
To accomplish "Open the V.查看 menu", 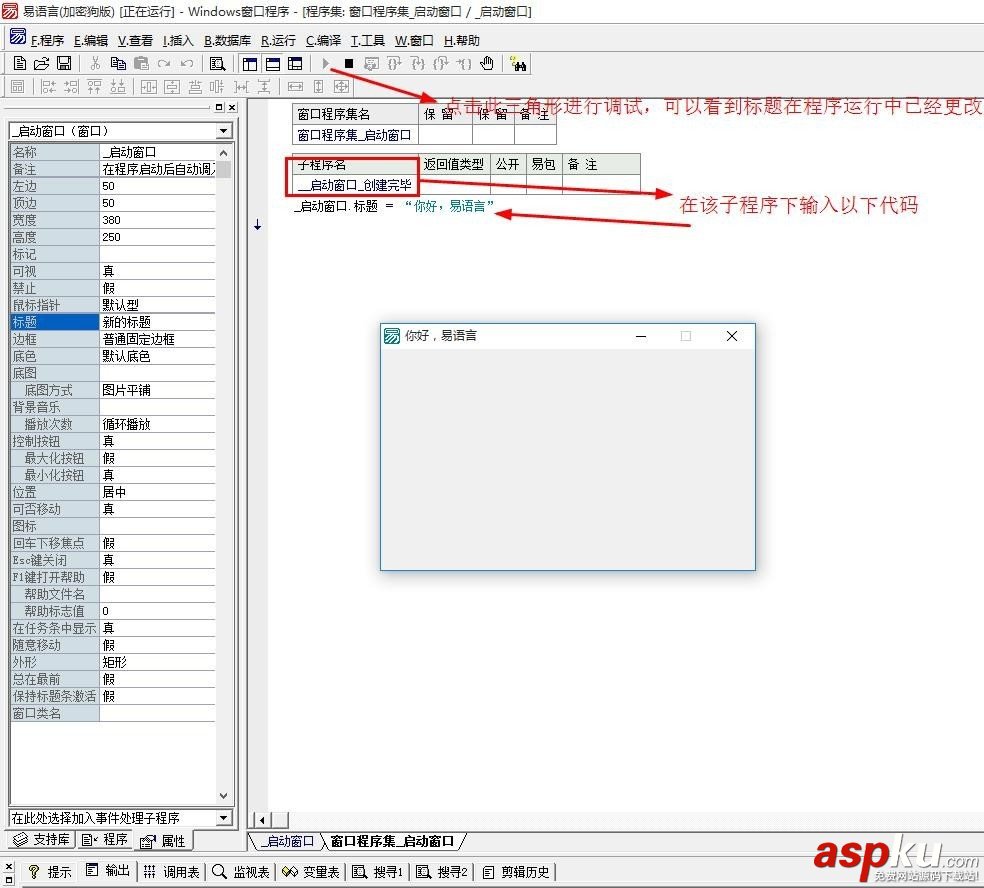I will (135, 41).
